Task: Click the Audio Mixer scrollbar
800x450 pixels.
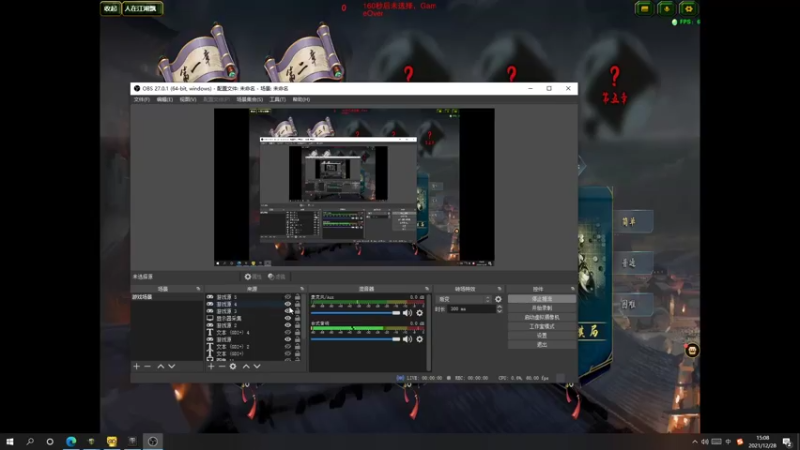Action: [x=429, y=332]
